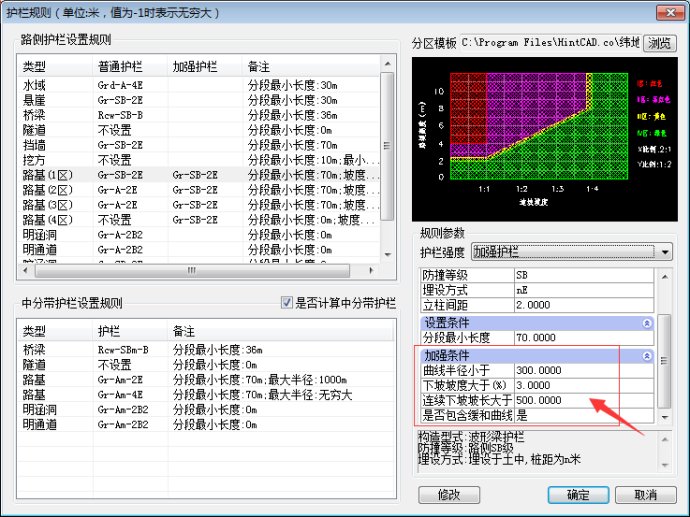Collapse the 设置条件 section chevron
This screenshot has width=690, height=517.
(x=647, y=323)
